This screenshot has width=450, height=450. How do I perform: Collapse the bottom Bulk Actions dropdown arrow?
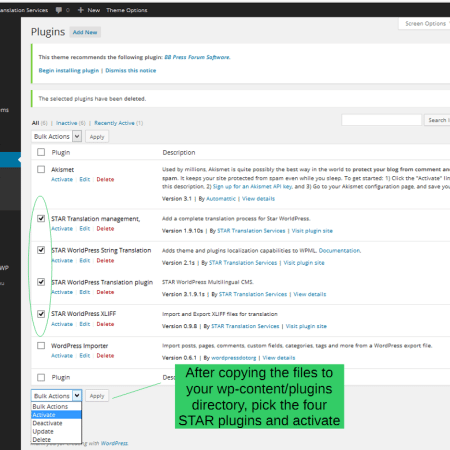pyautogui.click(x=77, y=396)
